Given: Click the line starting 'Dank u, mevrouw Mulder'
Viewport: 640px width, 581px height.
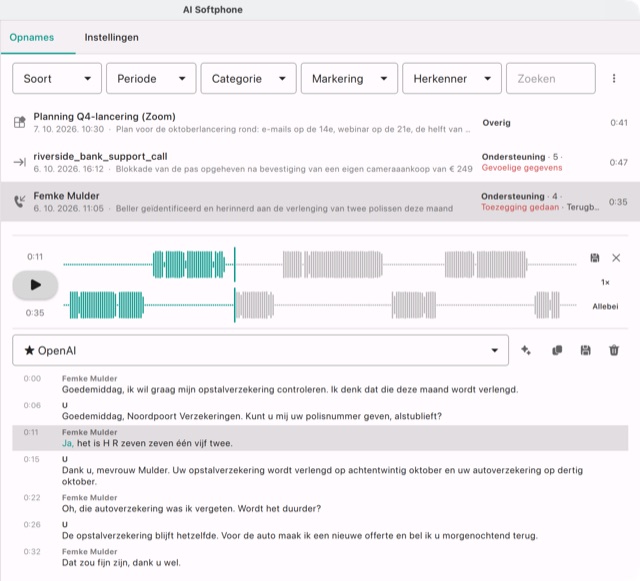Looking at the screenshot, I should (322, 476).
